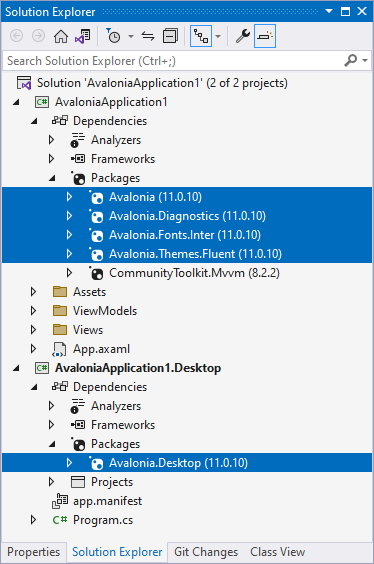Click the App.axaml file icon

pyautogui.click(x=59, y=349)
